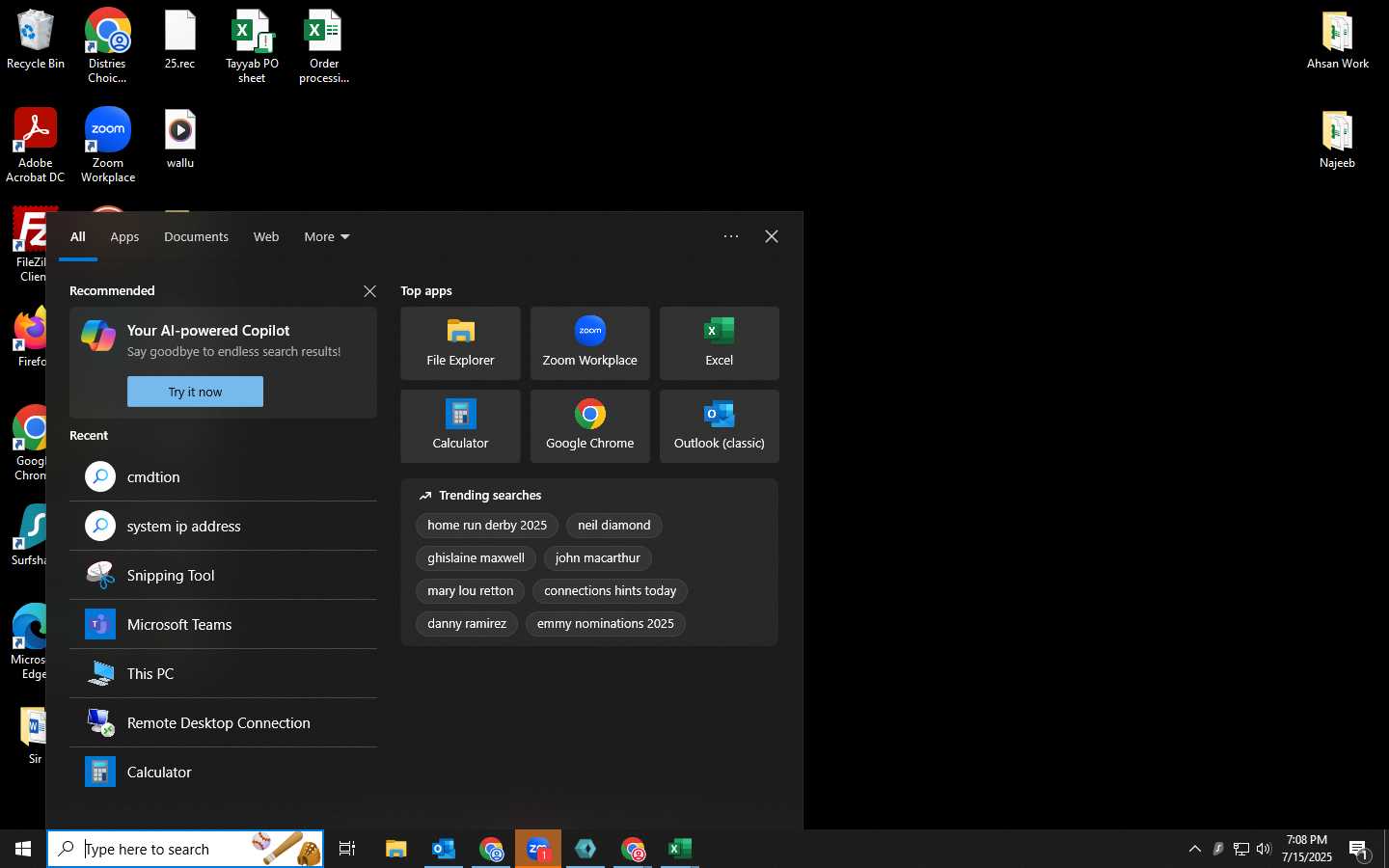Expand the More dropdown
The height and width of the screenshot is (868, 1389).
pyautogui.click(x=326, y=237)
